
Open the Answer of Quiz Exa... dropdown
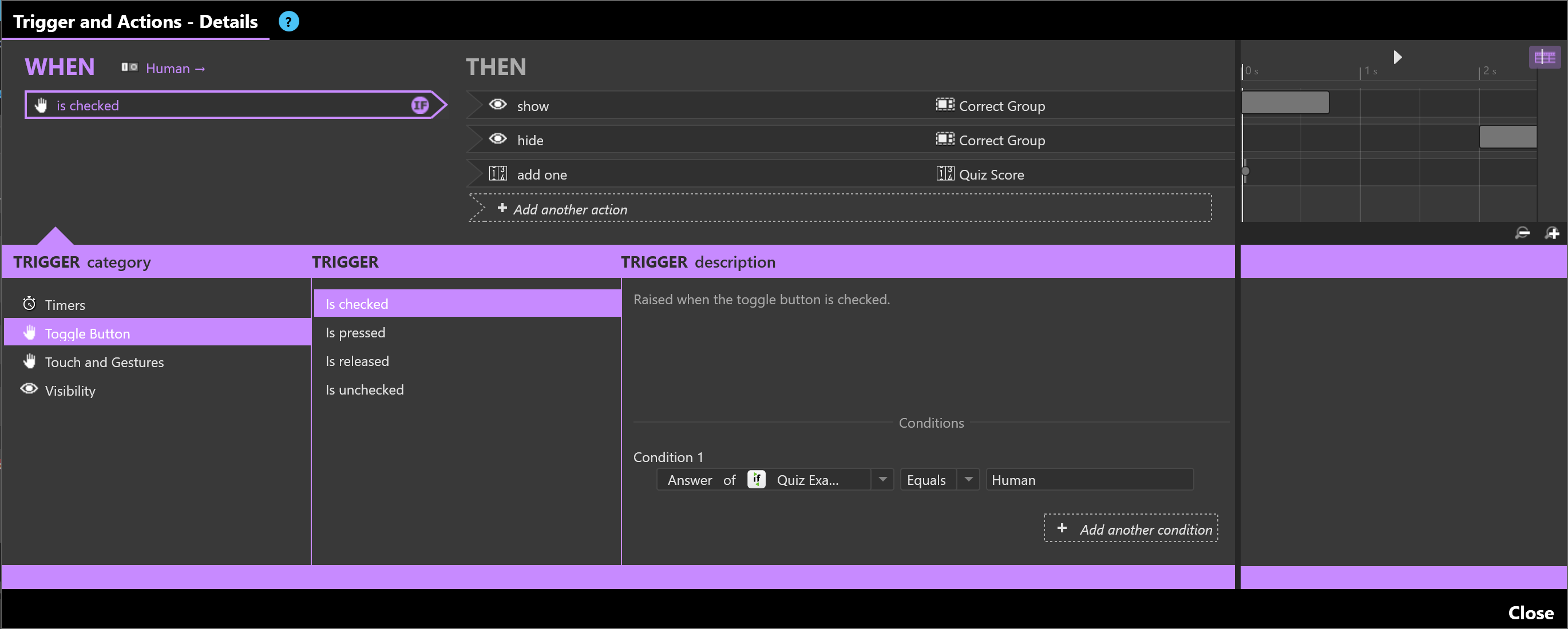click(x=882, y=480)
